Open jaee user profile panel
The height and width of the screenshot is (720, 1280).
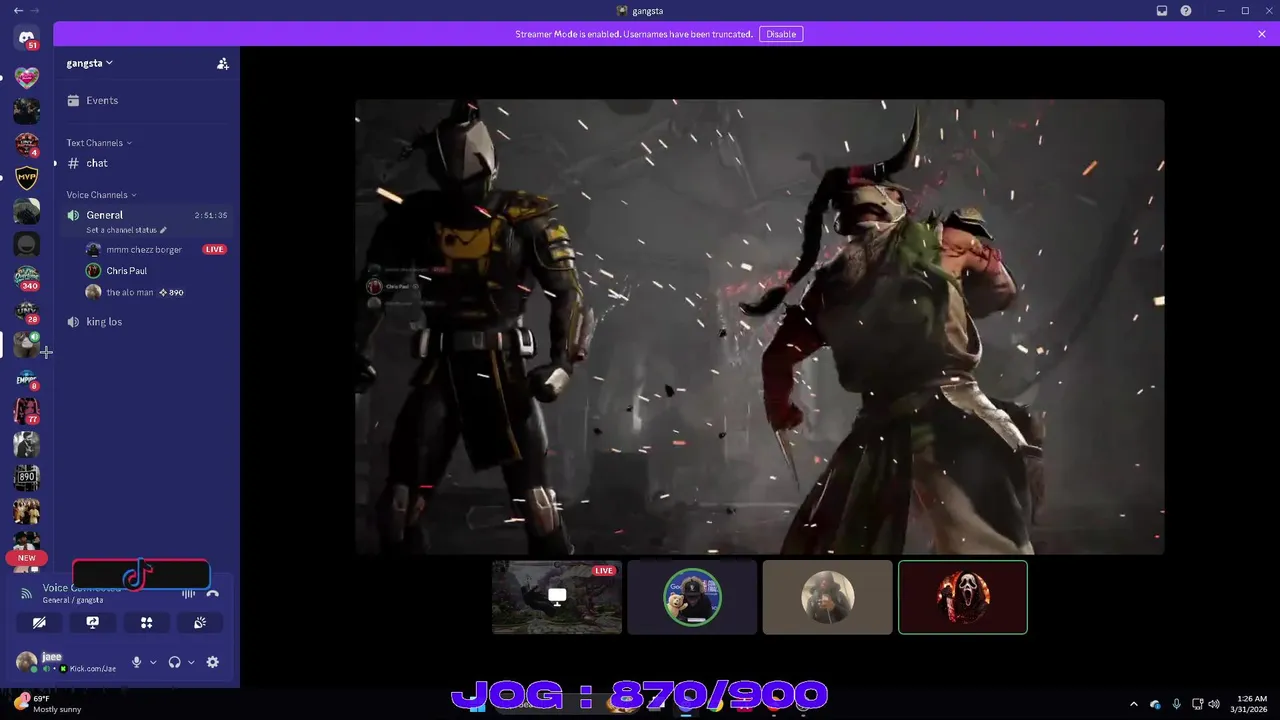(66, 662)
